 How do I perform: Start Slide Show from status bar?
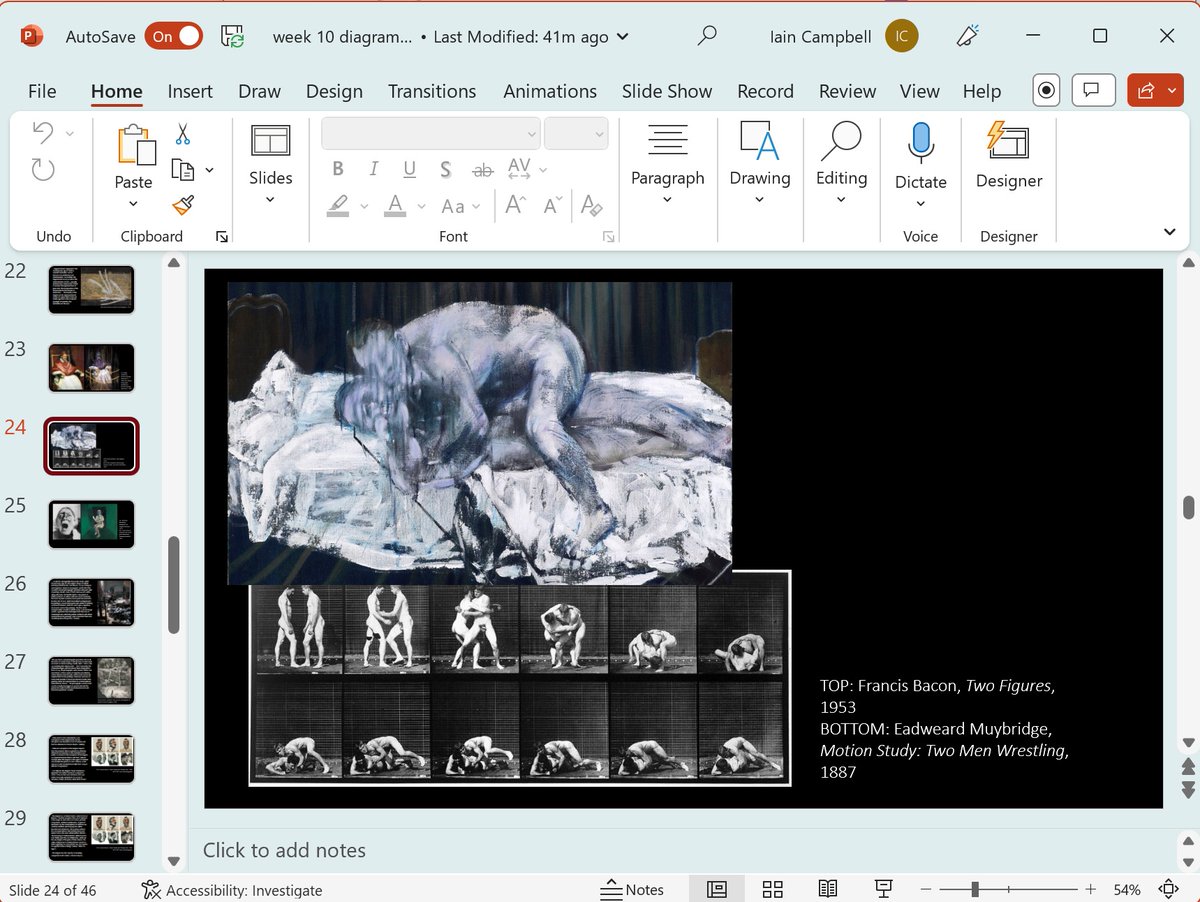[x=883, y=889]
